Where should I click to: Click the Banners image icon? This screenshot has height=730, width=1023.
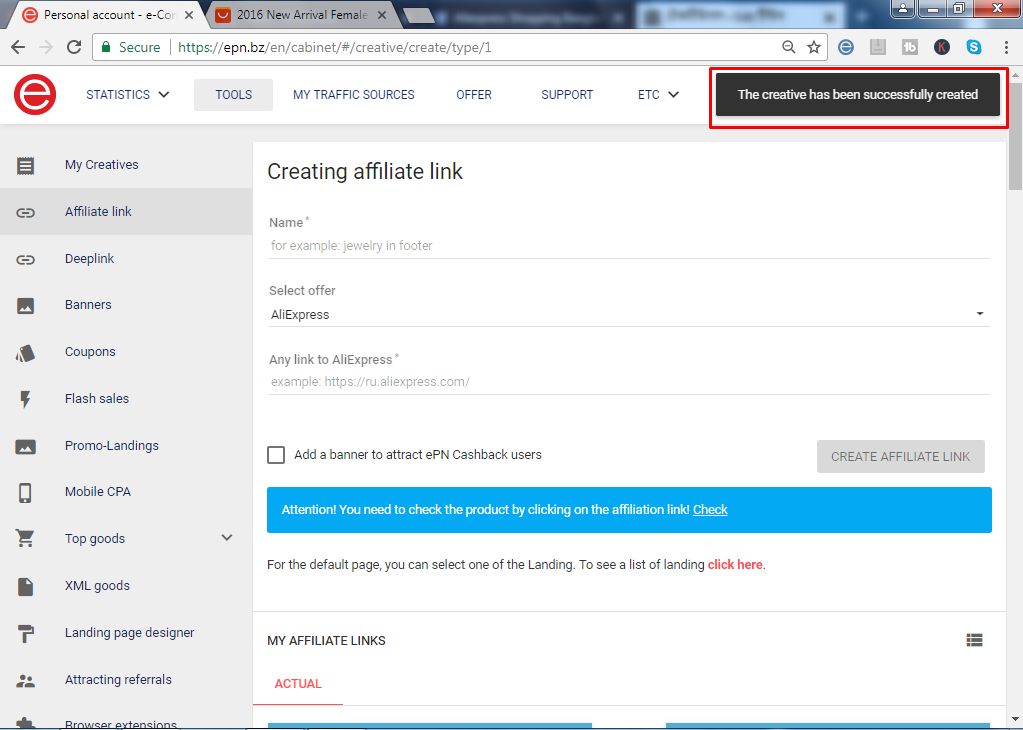[x=25, y=306]
